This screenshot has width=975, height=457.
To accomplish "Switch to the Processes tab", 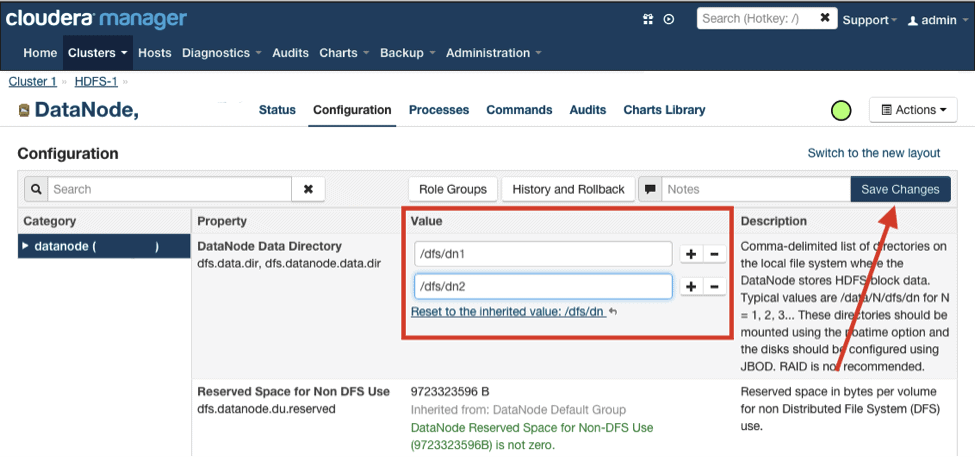I will (439, 110).
